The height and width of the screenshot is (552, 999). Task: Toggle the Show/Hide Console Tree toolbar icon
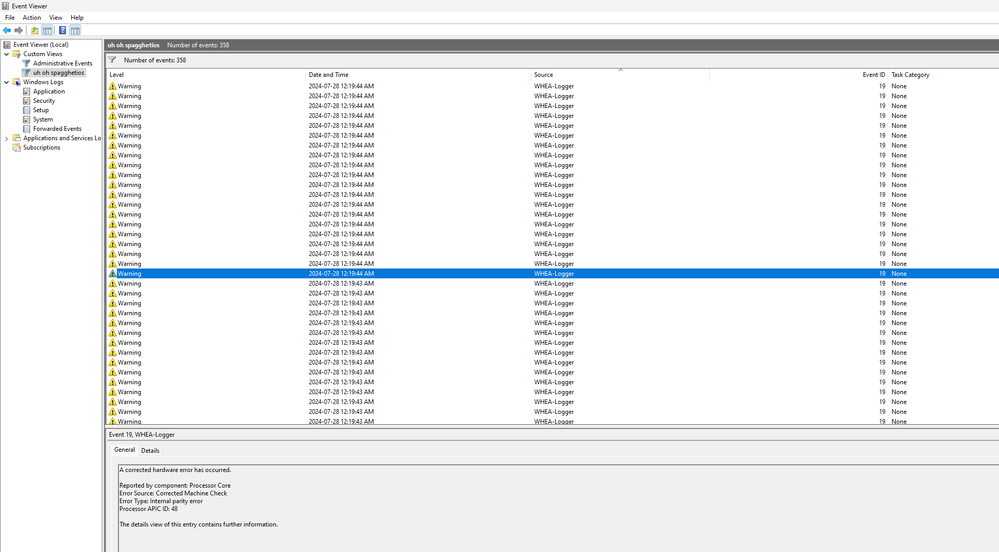pos(47,31)
